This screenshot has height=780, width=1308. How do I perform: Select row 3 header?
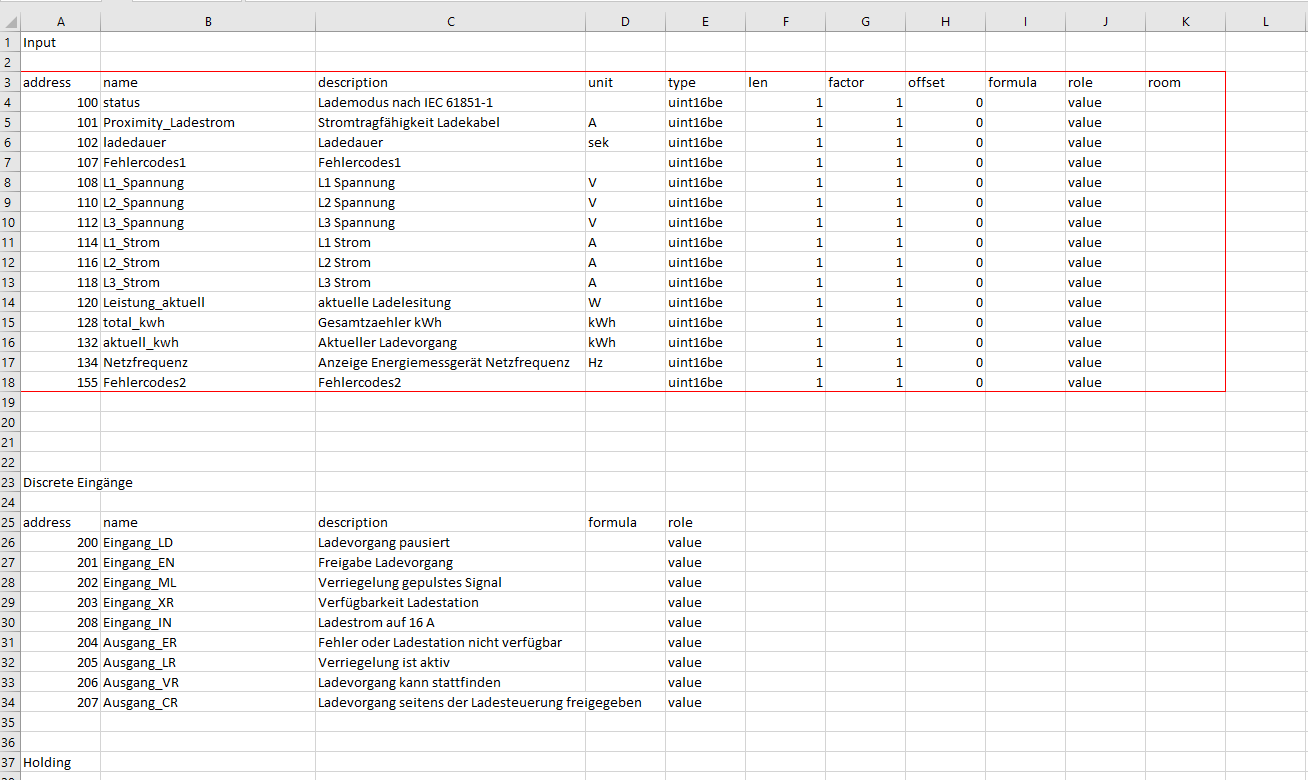[x=10, y=82]
